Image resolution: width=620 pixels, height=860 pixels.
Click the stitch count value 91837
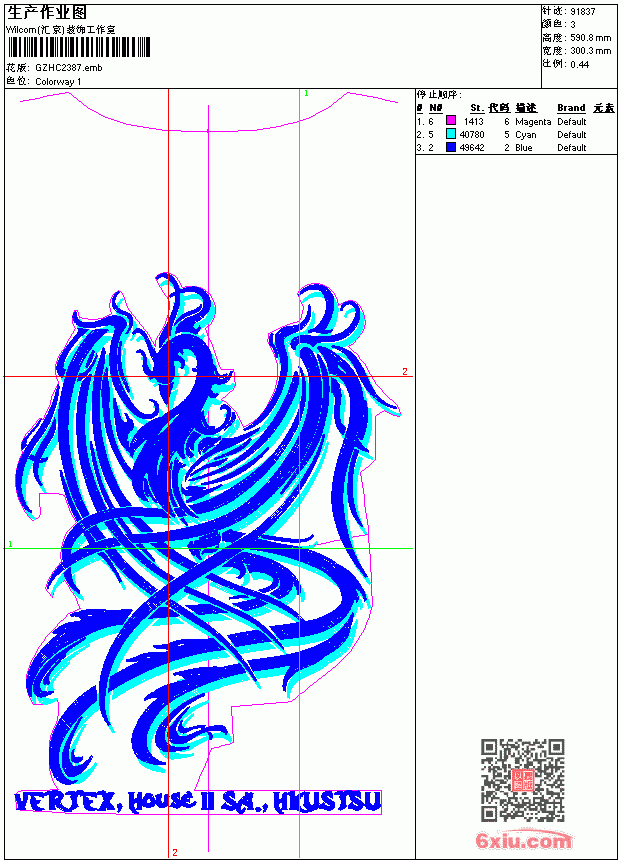(x=583, y=12)
